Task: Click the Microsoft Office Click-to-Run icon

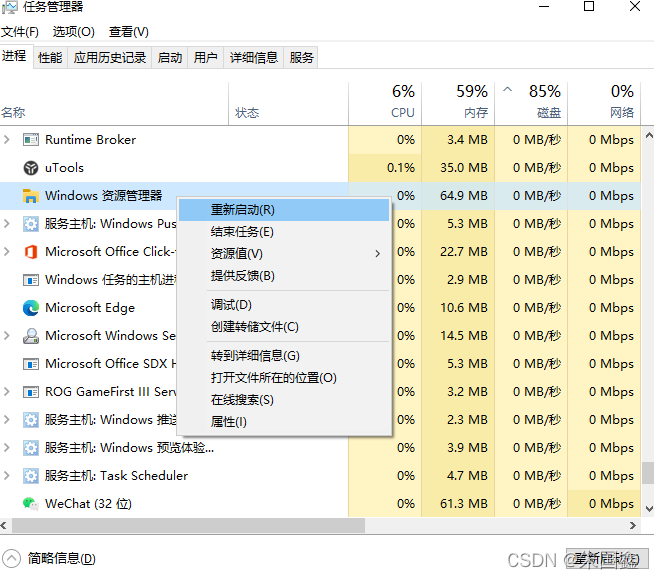Action: tap(31, 252)
